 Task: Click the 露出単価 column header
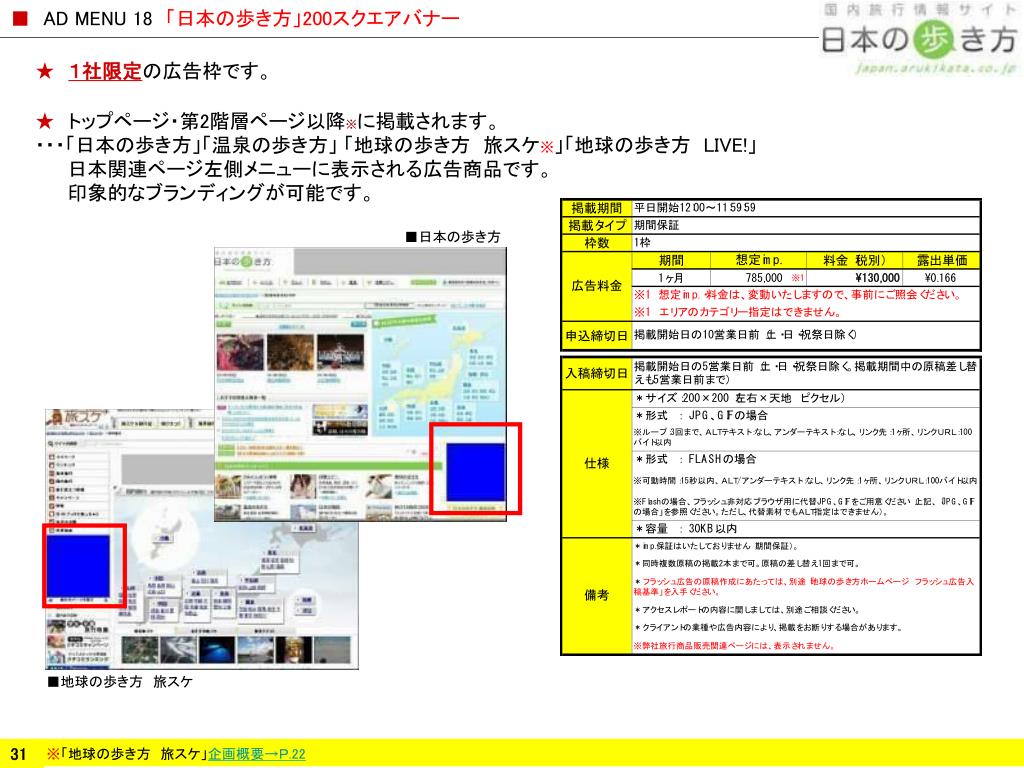941,260
